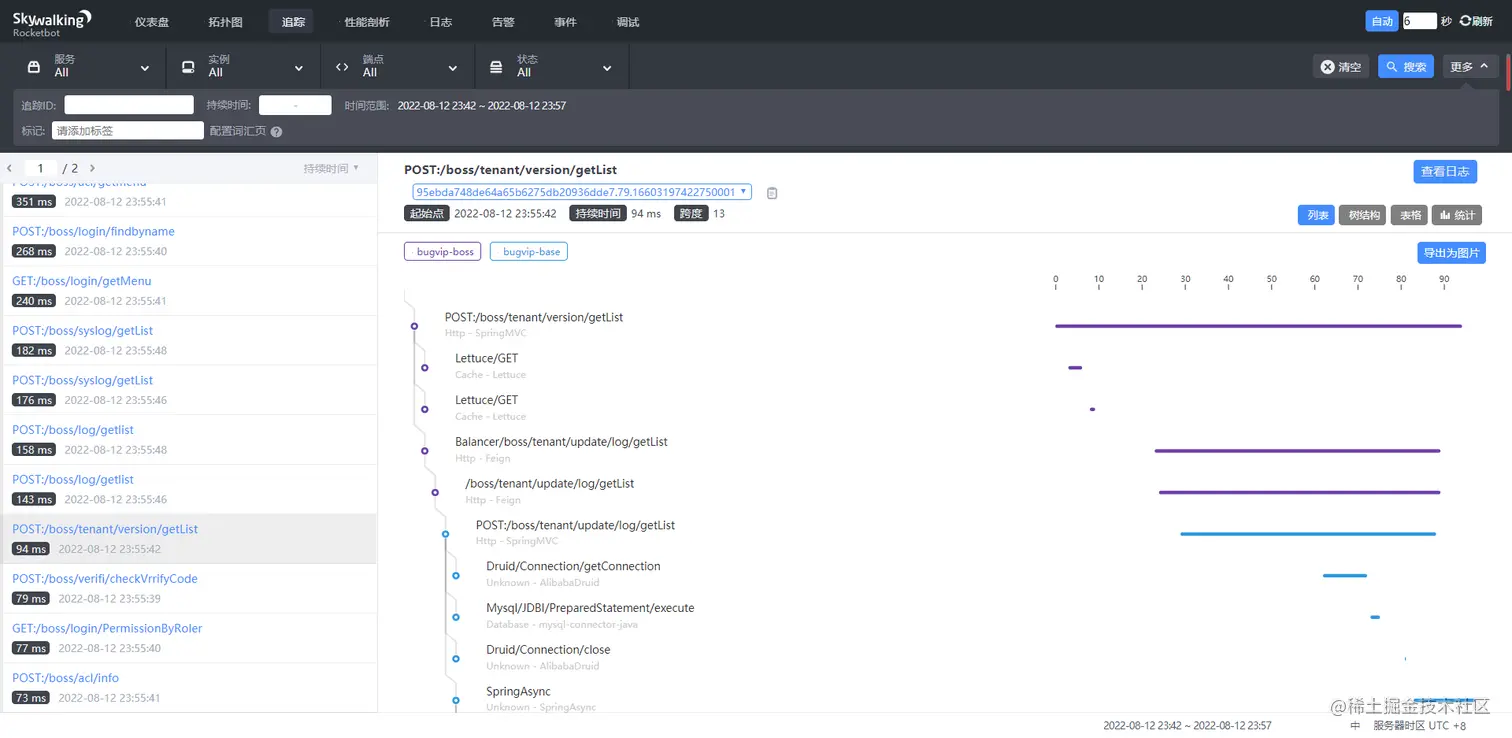Open the trace ID selector dropdown
The width and height of the screenshot is (1512, 738).
(x=582, y=192)
